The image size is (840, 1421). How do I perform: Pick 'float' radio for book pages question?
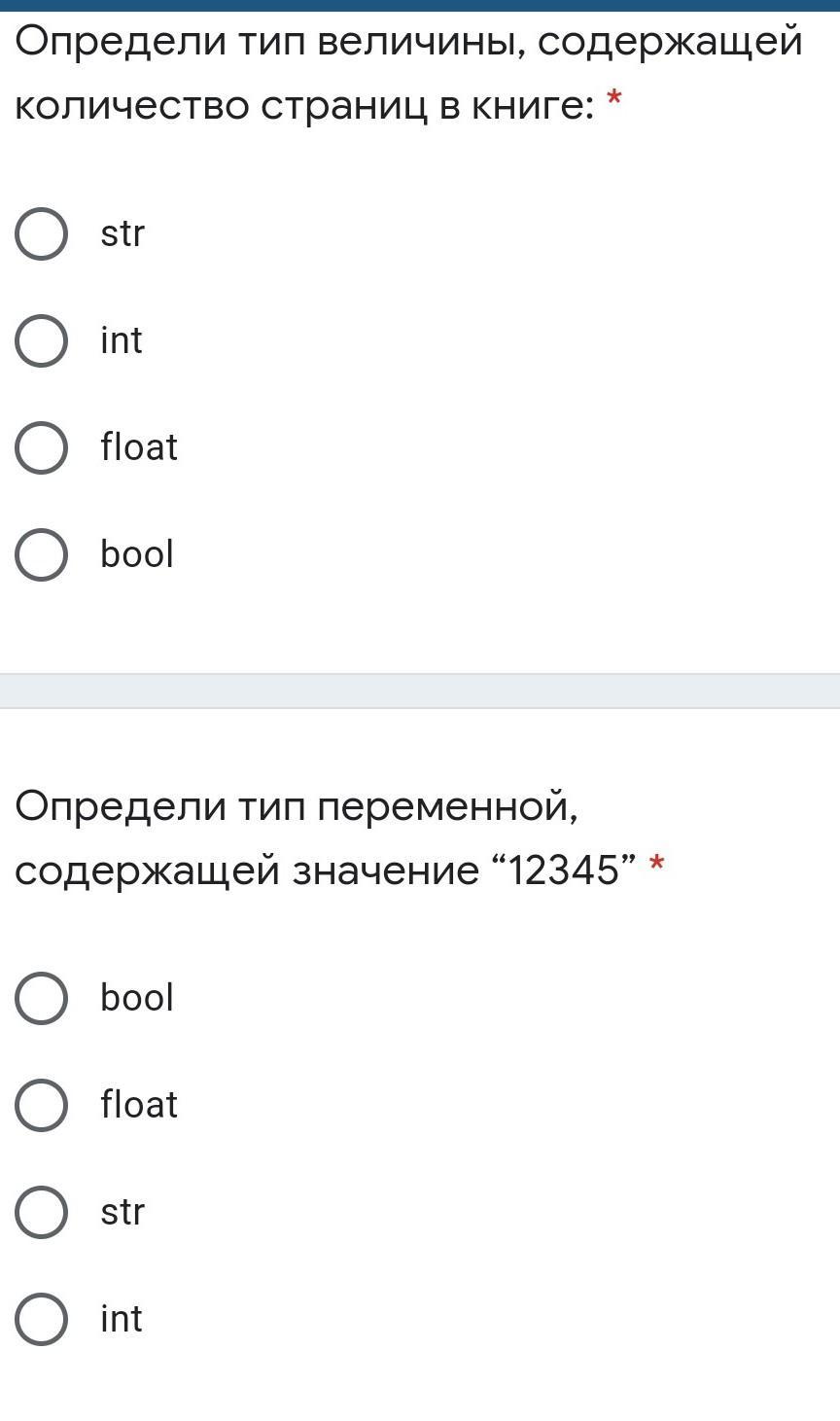tap(41, 448)
